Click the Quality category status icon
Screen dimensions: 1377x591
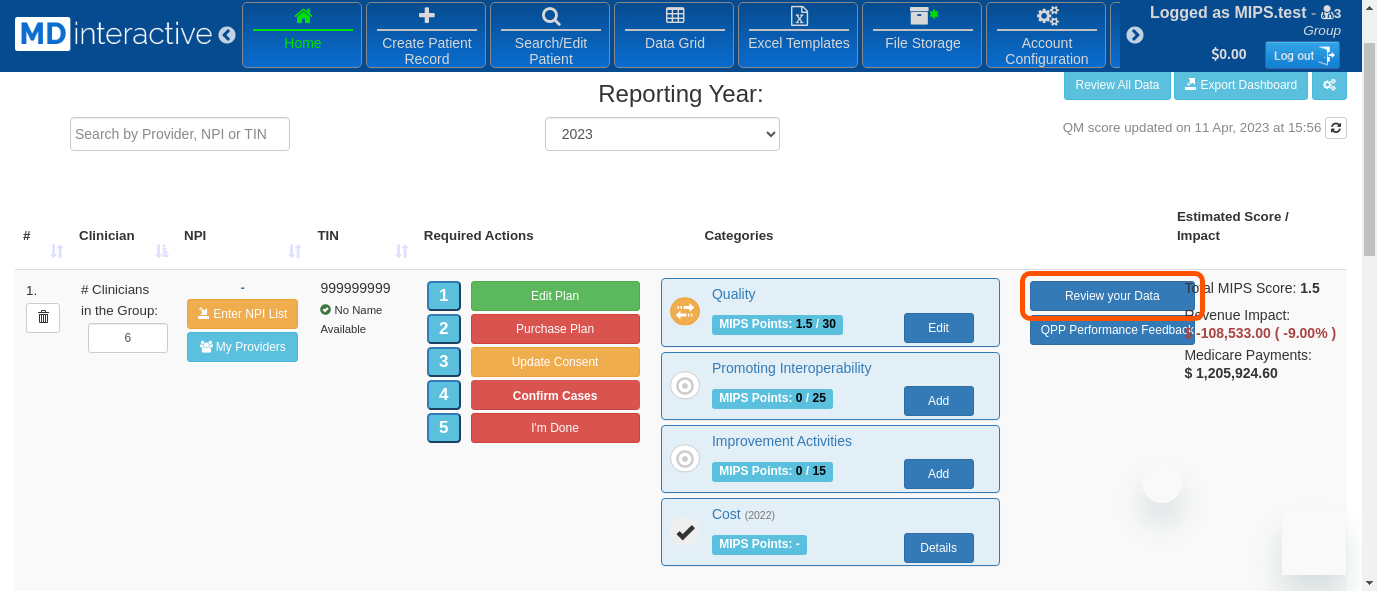click(685, 312)
